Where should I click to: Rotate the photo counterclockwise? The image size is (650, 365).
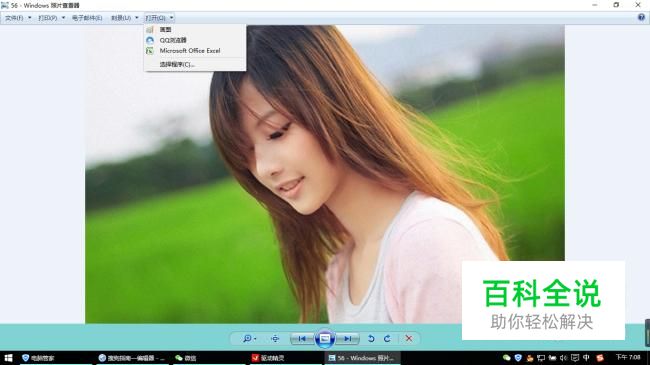371,339
